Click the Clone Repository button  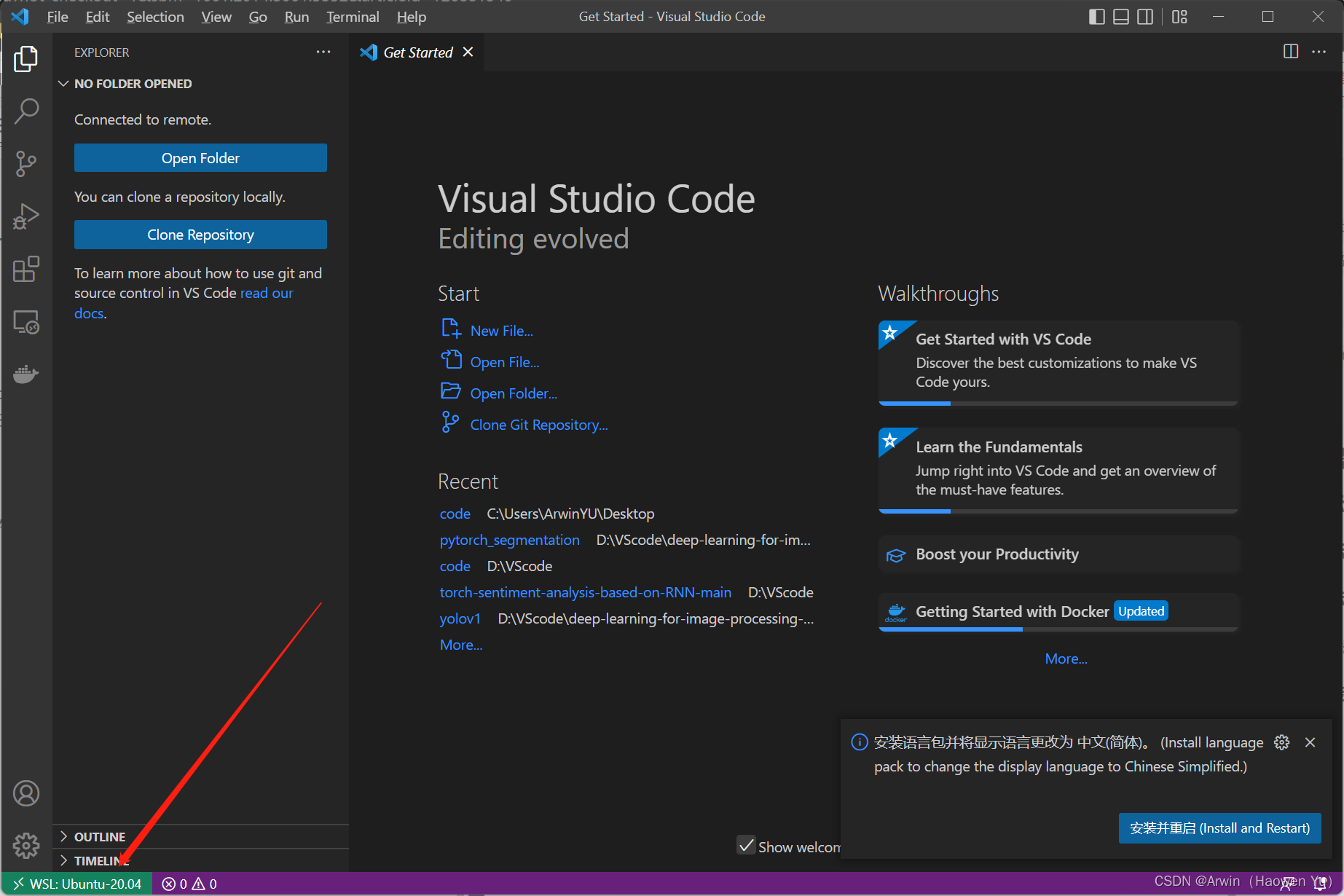(x=200, y=235)
